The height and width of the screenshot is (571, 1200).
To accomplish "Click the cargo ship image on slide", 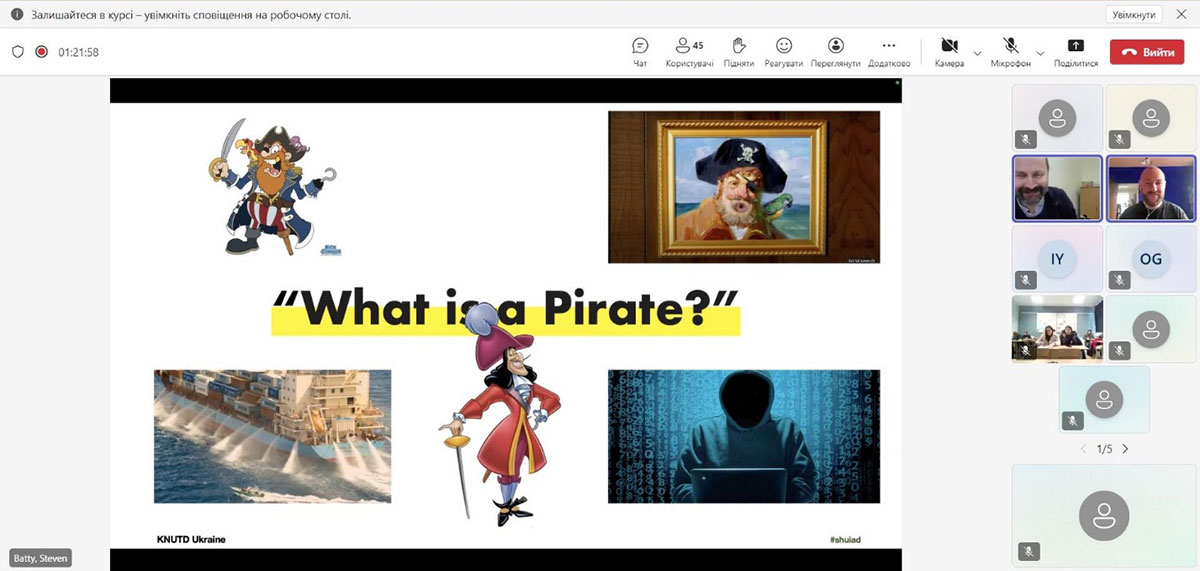I will (x=272, y=436).
